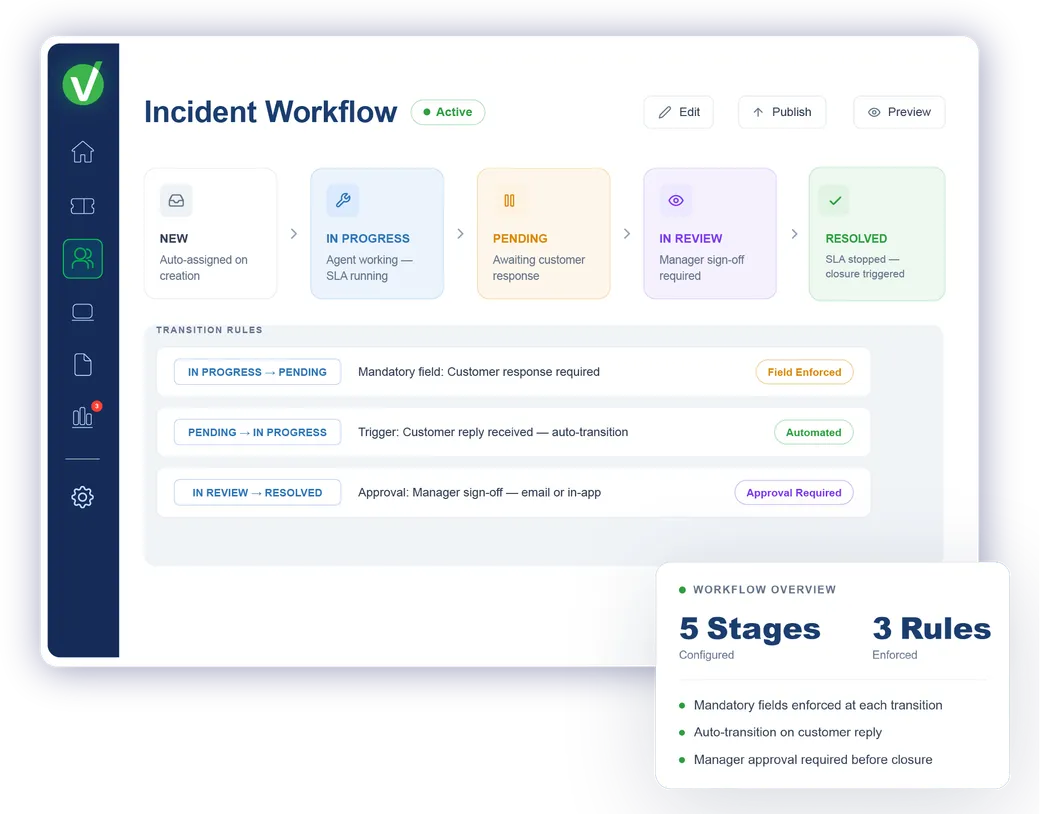The height and width of the screenshot is (814, 1040).
Task: Click the WORKFLOW OVERVIEW heading
Action: coord(764,590)
